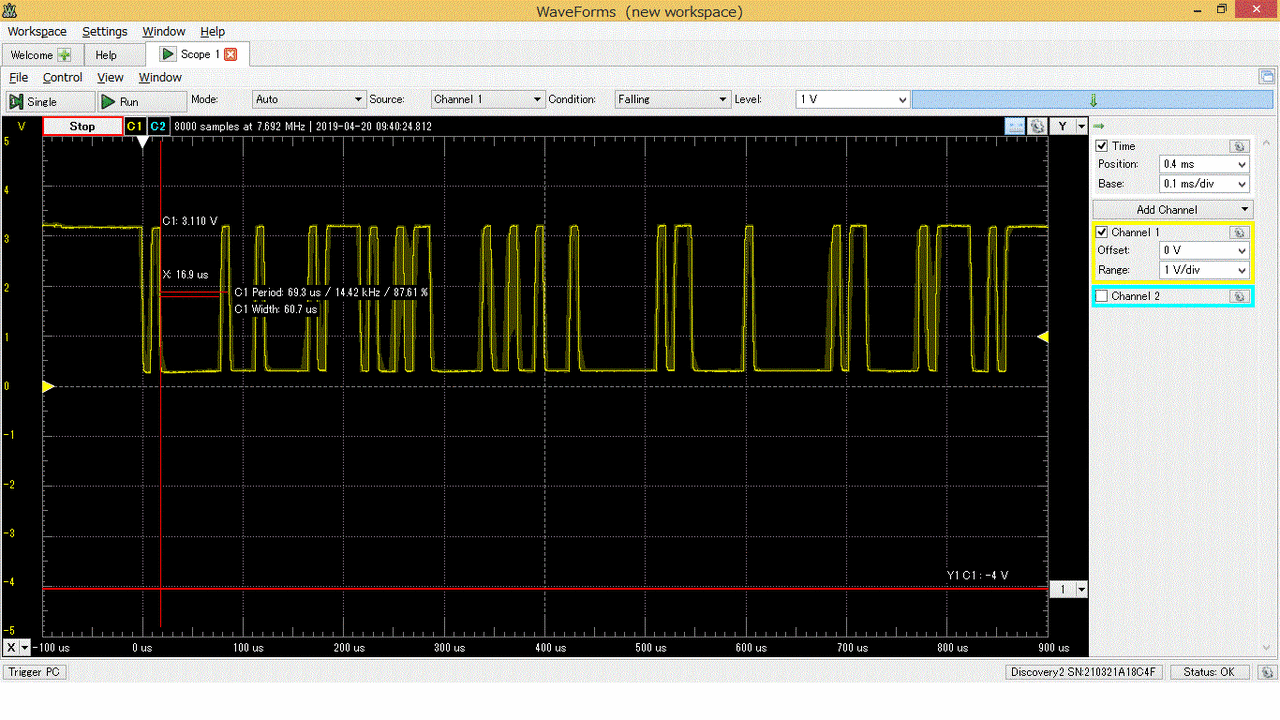Click the Stop status button
This screenshot has height=720, width=1280.
tap(82, 126)
